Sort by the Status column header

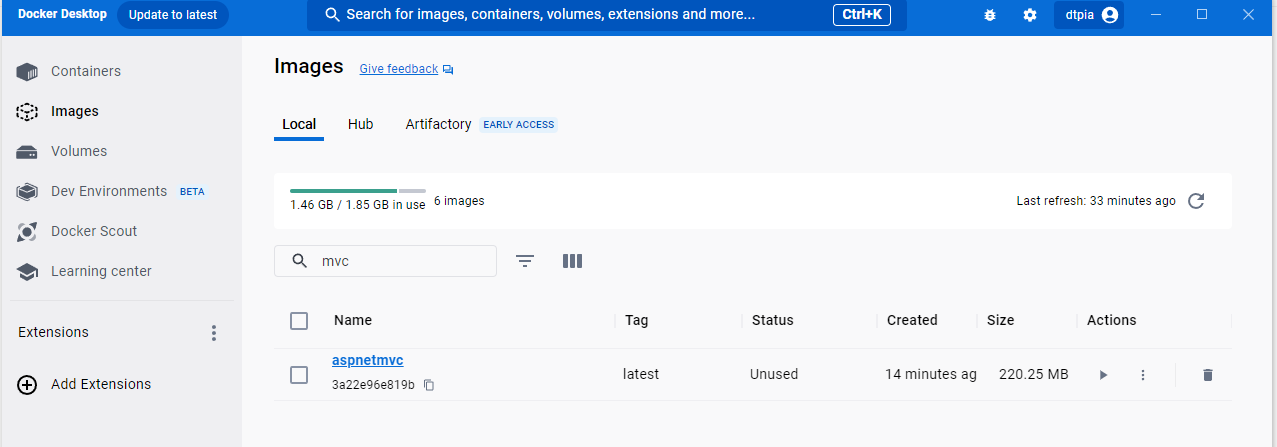tap(772, 320)
